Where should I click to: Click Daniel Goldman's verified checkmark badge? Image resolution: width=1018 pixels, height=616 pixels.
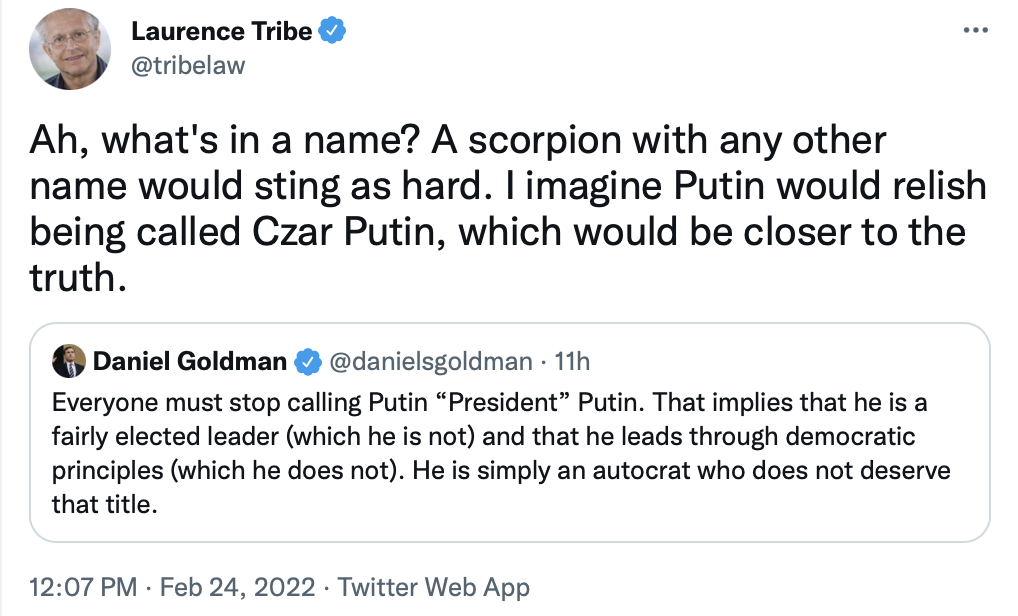[307, 361]
